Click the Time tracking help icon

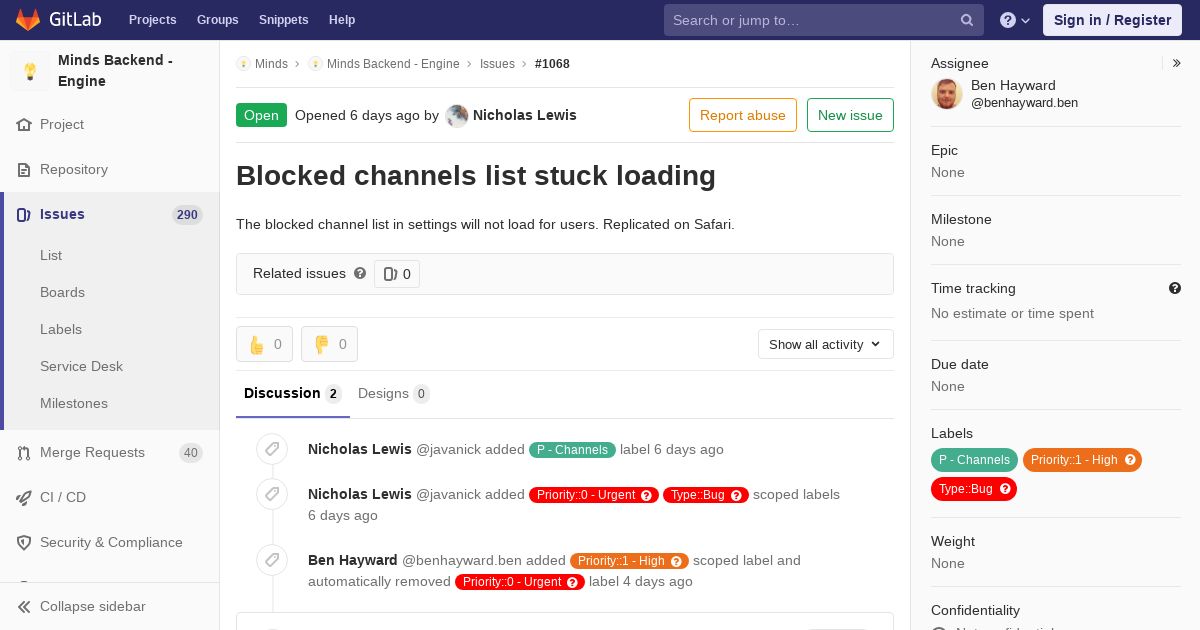pos(1175,288)
